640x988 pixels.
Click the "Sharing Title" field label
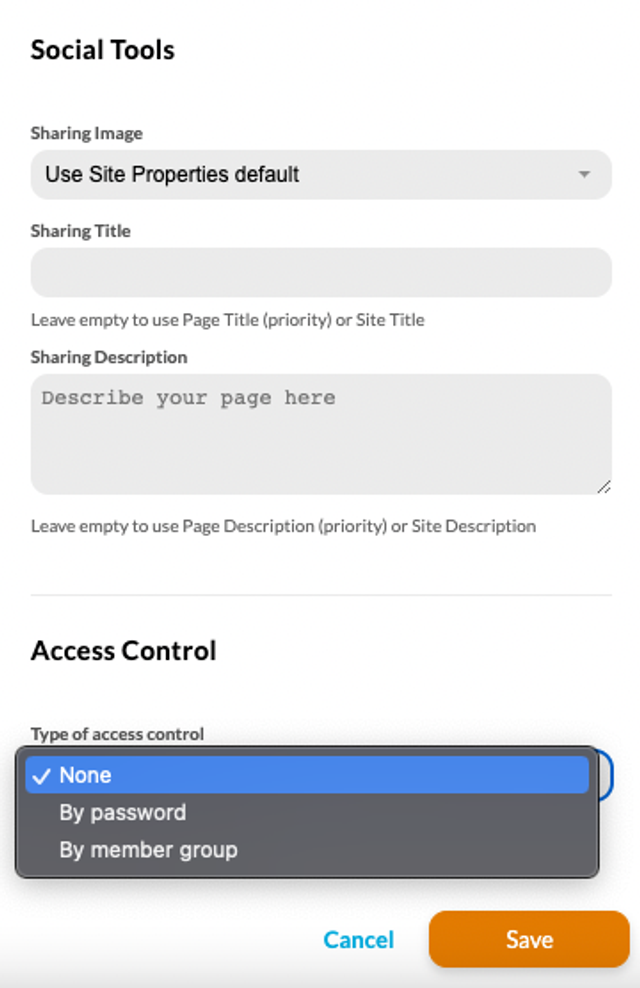point(81,231)
